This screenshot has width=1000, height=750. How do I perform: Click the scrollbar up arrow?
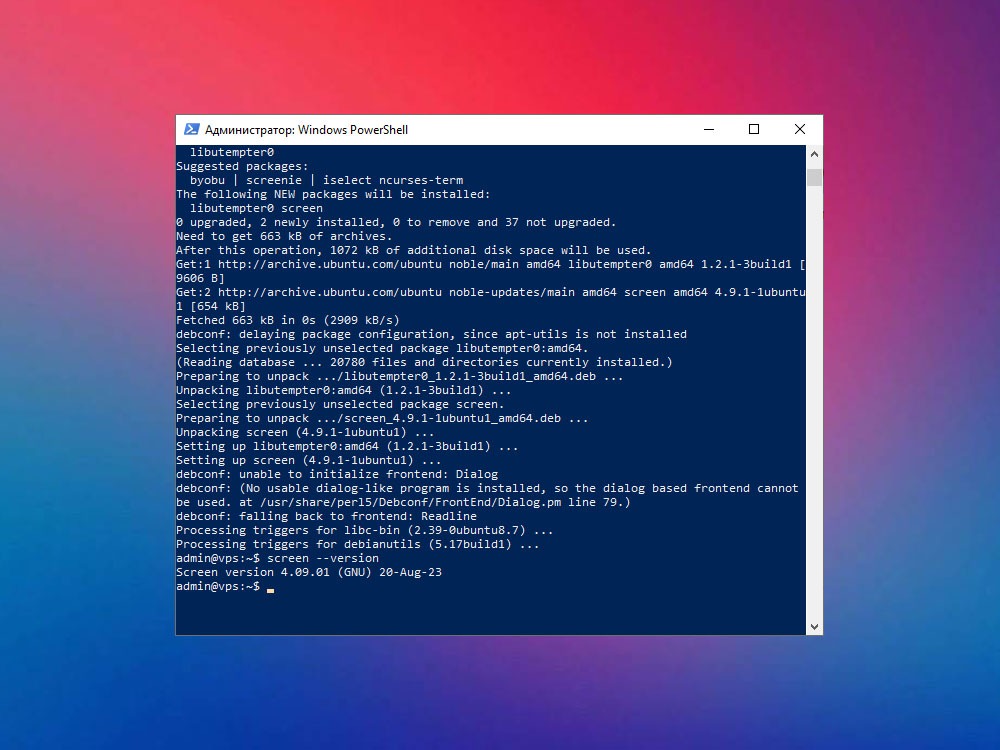click(x=814, y=154)
